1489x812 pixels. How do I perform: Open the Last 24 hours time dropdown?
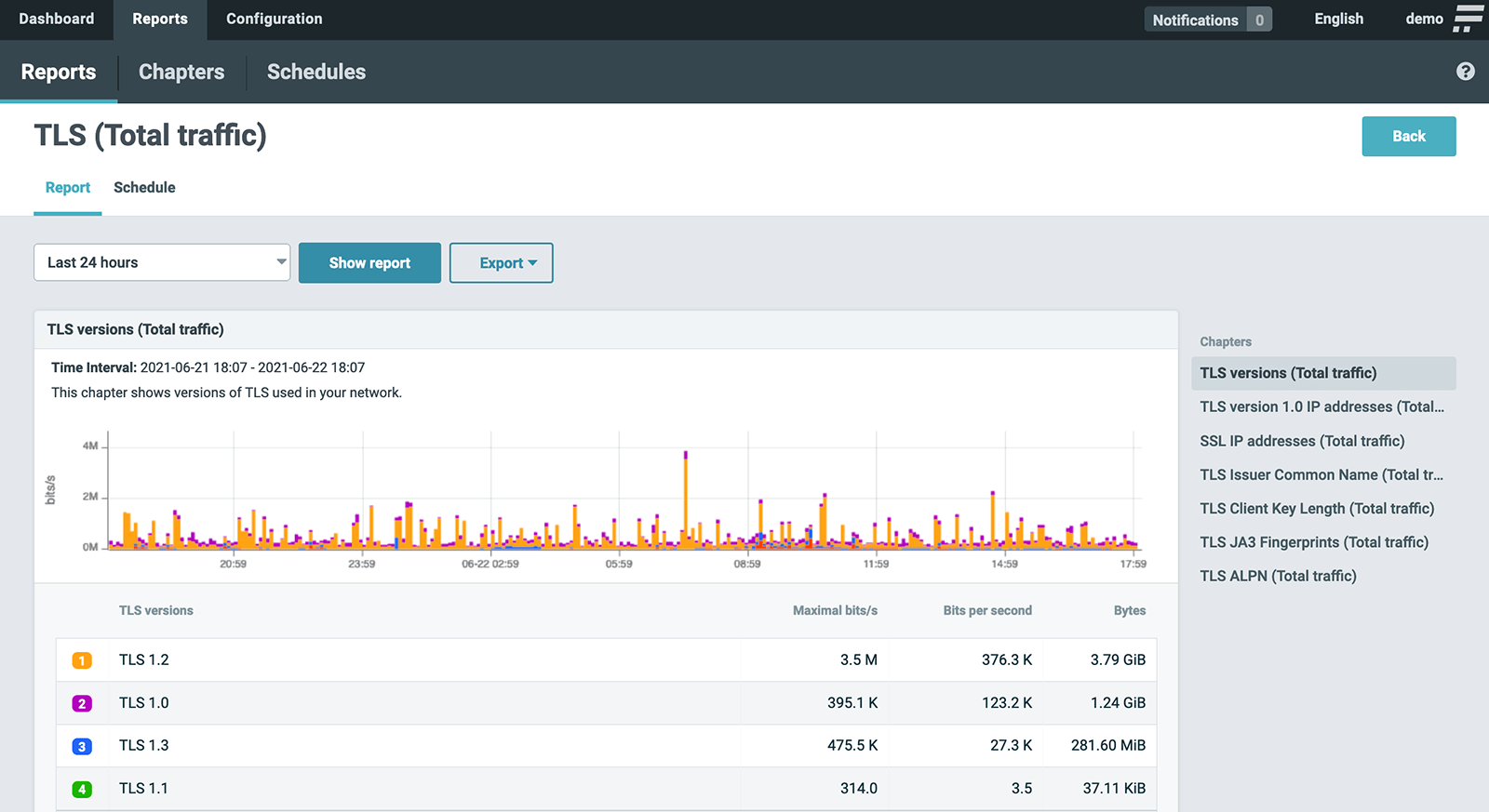pyautogui.click(x=162, y=262)
